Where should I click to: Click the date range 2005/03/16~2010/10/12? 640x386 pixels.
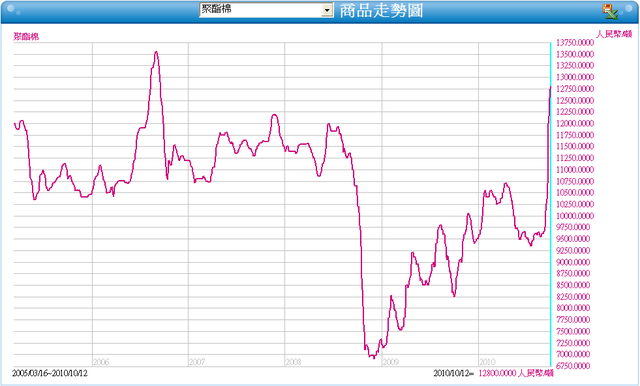point(50,373)
